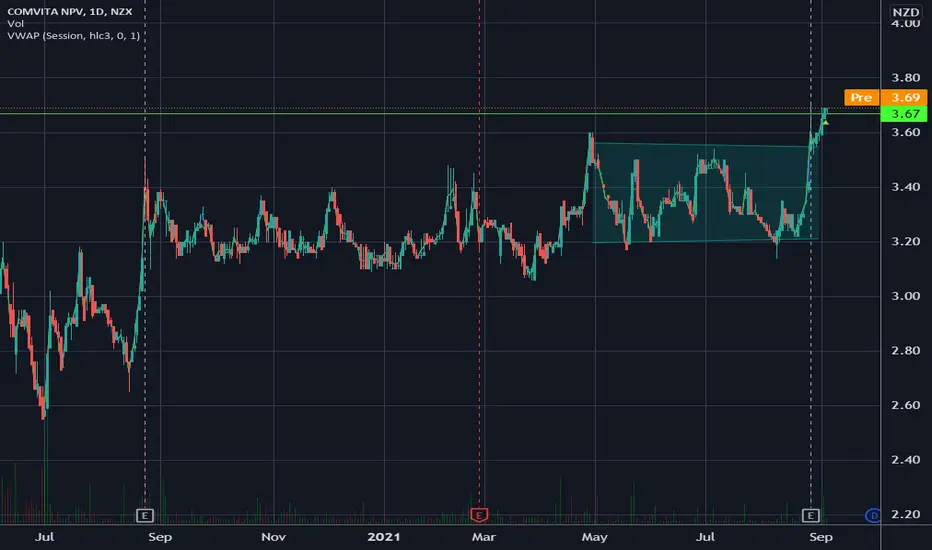Click the 3.20 price axis label
932x550 pixels.
(x=905, y=241)
